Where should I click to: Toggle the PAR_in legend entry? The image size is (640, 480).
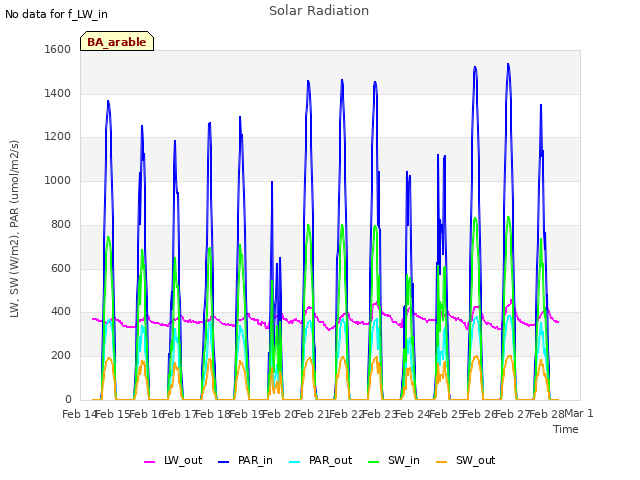click(x=245, y=460)
